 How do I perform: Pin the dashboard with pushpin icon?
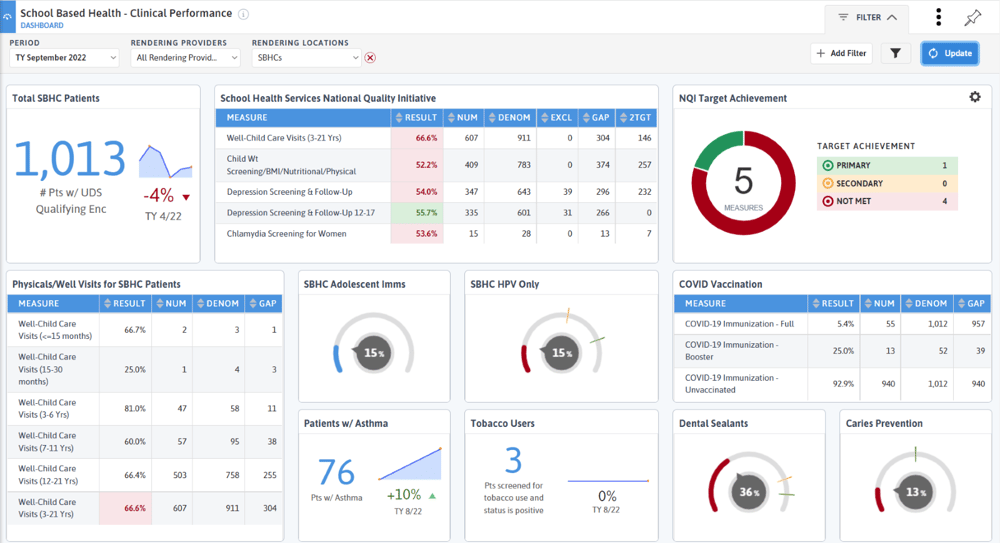point(973,18)
